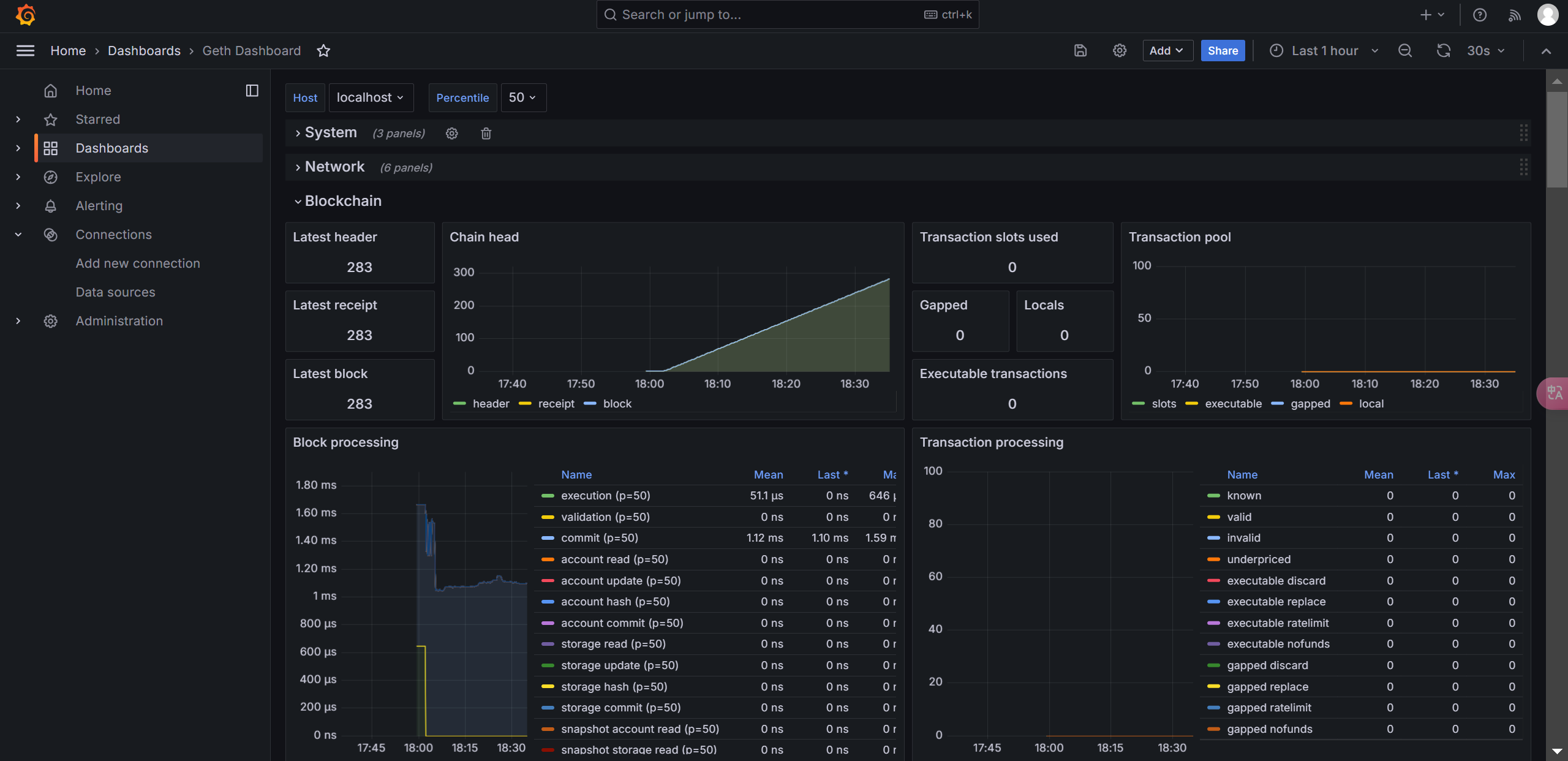Change color of validation (p=50) series swatch

548,517
